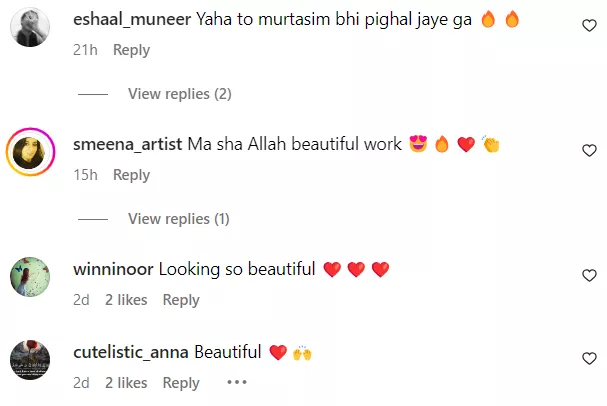Like winninoor's comment with the heart
Image resolution: width=607 pixels, height=406 pixels.
click(589, 275)
